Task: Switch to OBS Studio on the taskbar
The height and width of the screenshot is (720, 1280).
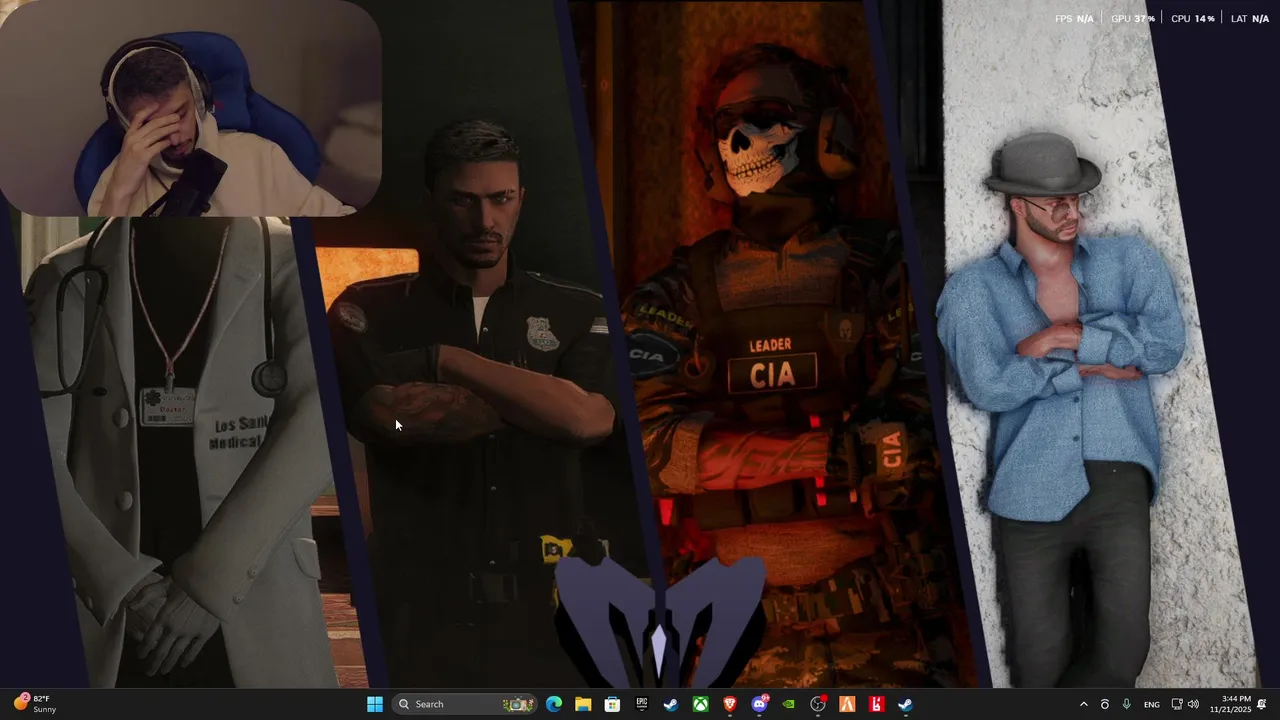Action: [x=818, y=704]
